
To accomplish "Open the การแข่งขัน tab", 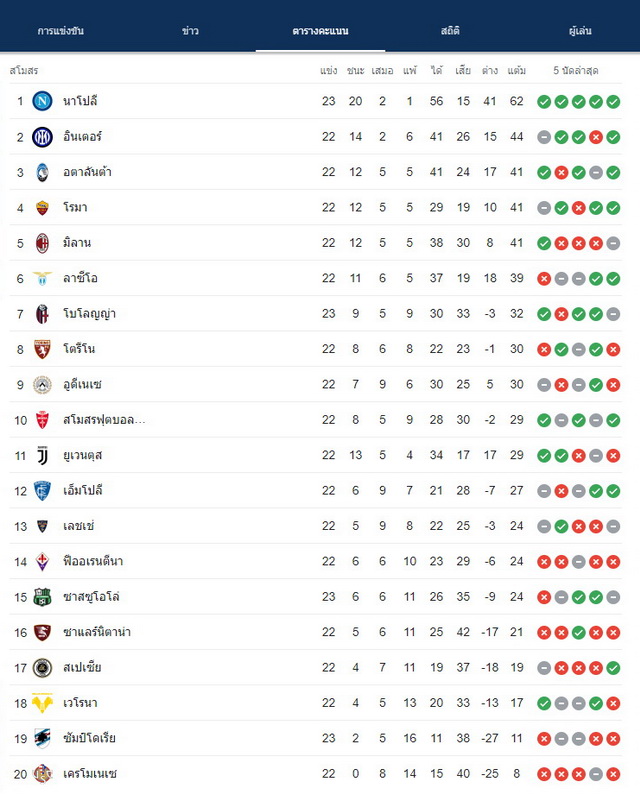I will (x=61, y=31).
